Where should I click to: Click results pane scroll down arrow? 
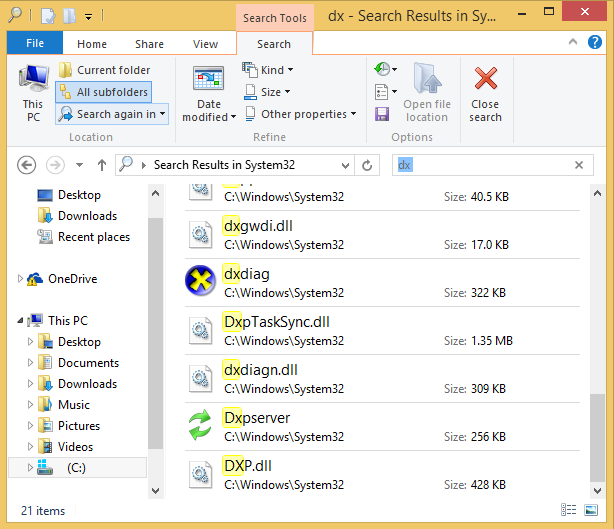tap(598, 490)
